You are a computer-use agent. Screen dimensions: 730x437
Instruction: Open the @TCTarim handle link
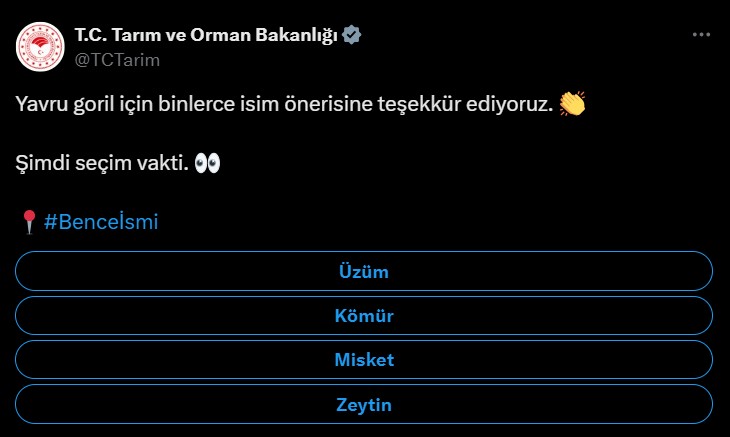point(117,59)
